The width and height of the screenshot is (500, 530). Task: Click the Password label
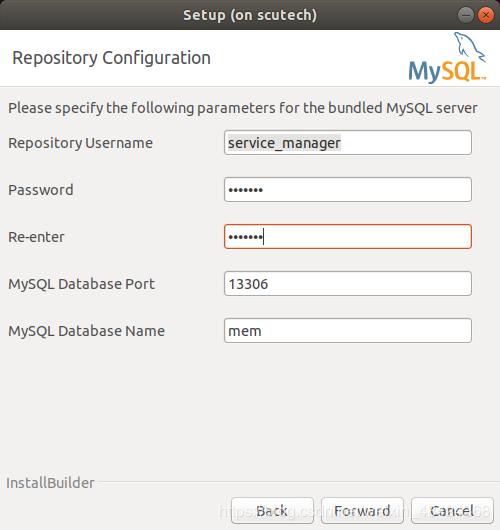pyautogui.click(x=41, y=190)
